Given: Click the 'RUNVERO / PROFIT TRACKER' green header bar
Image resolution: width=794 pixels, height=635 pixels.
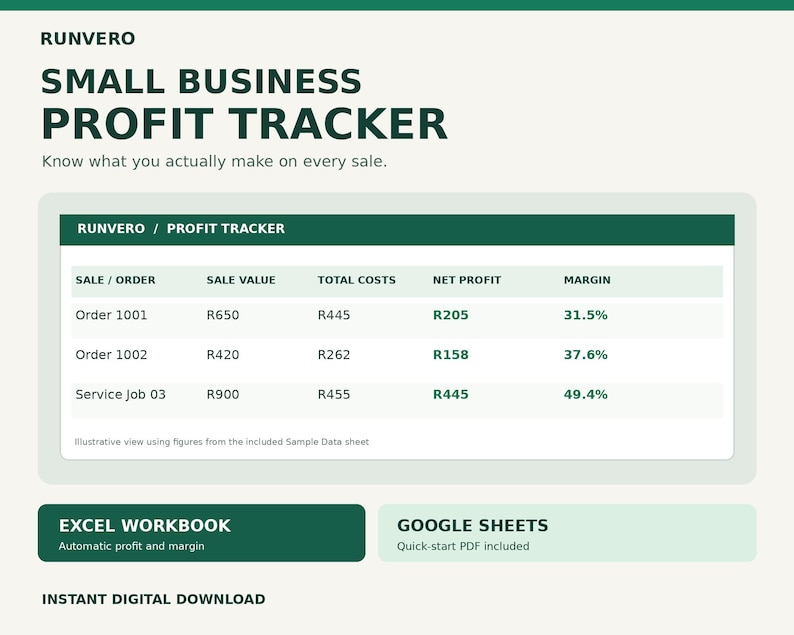Looking at the screenshot, I should [397, 229].
